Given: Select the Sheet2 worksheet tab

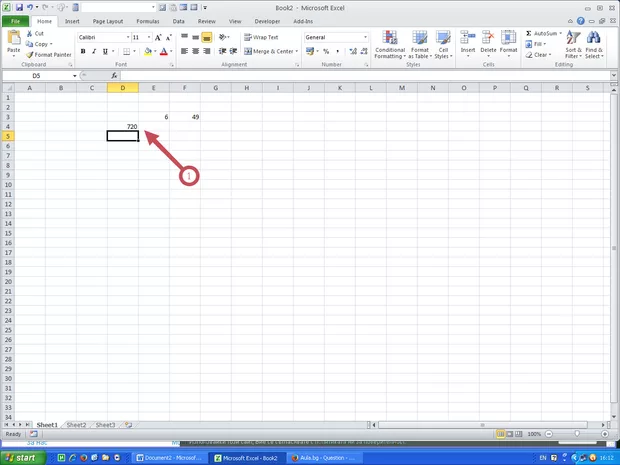Looking at the screenshot, I should click(x=76, y=425).
